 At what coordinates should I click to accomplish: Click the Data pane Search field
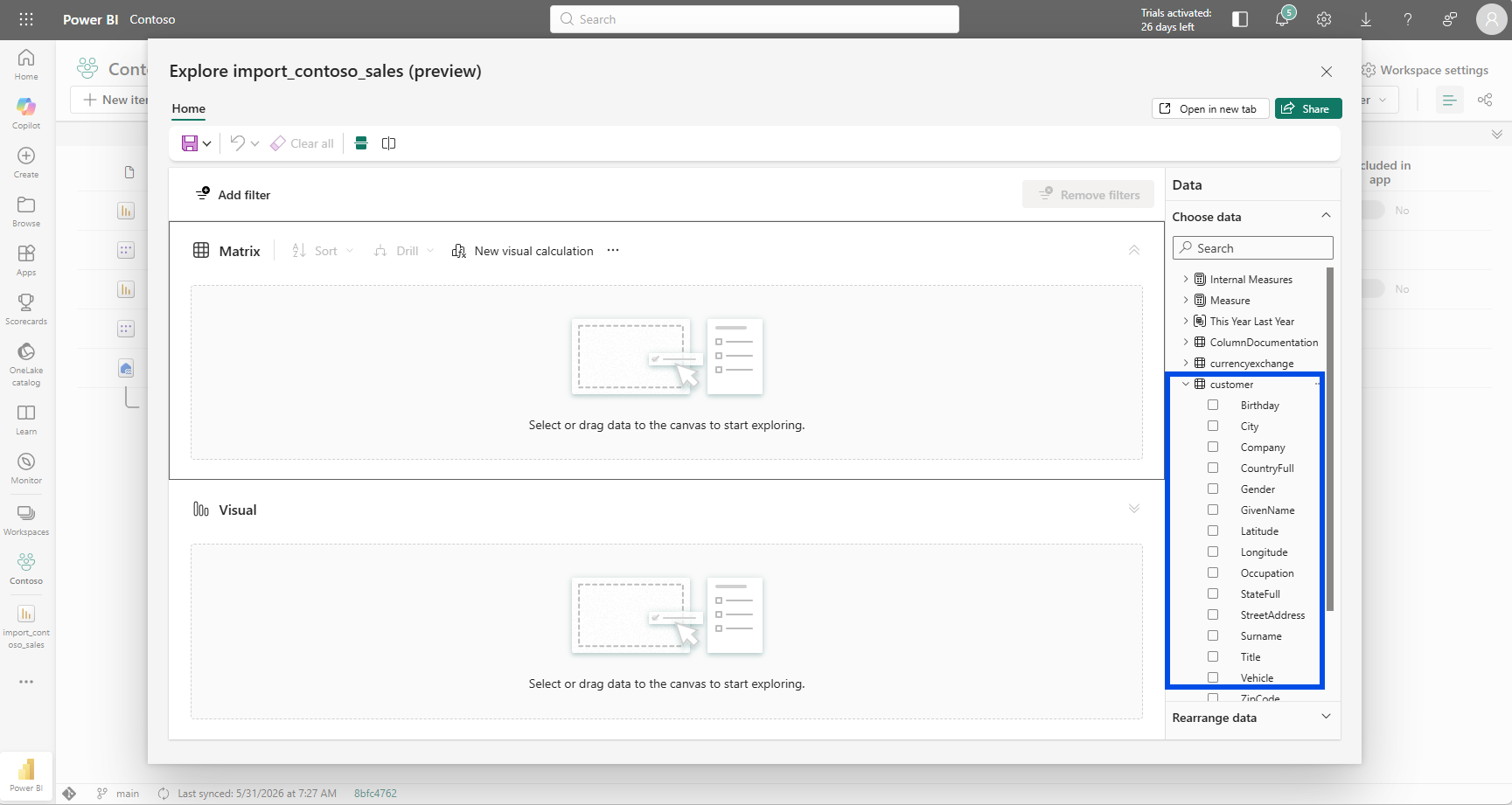pos(1252,248)
